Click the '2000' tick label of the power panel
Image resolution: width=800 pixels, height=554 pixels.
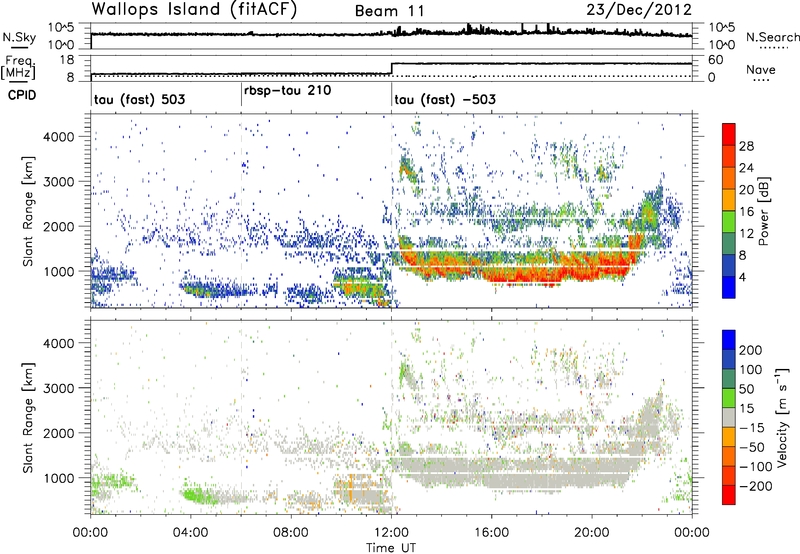(x=58, y=226)
